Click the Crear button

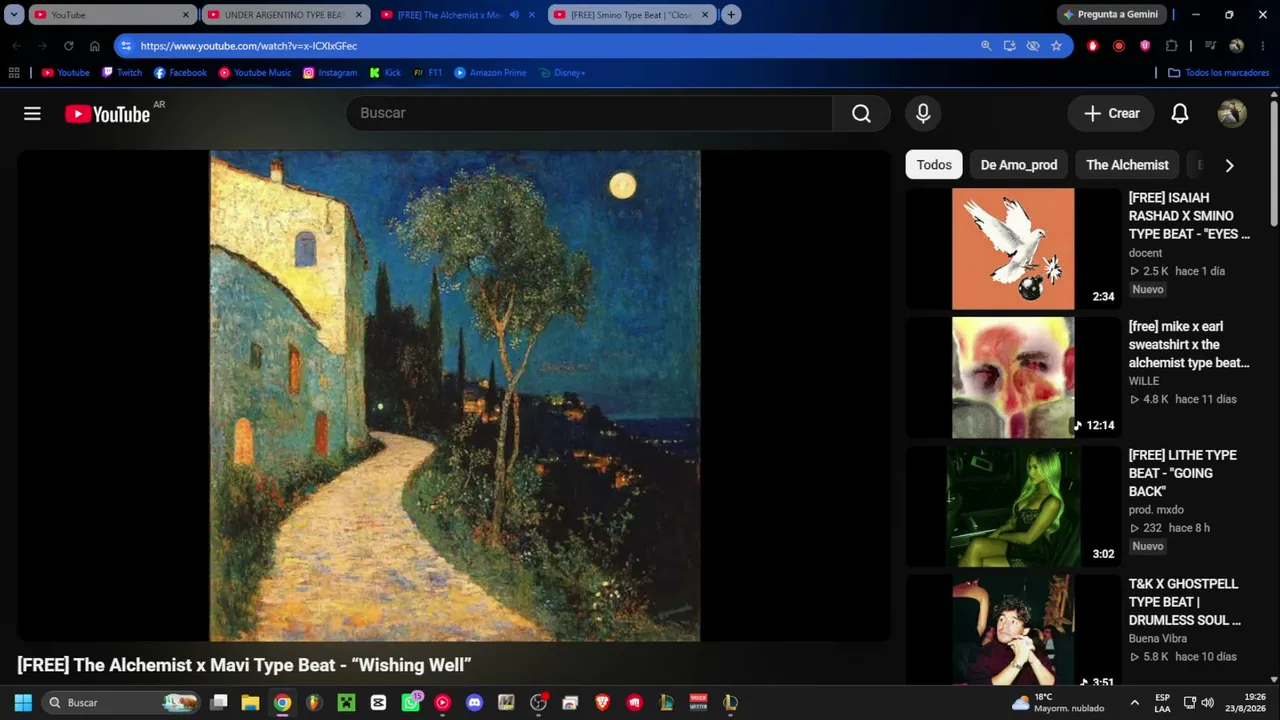coord(1111,114)
